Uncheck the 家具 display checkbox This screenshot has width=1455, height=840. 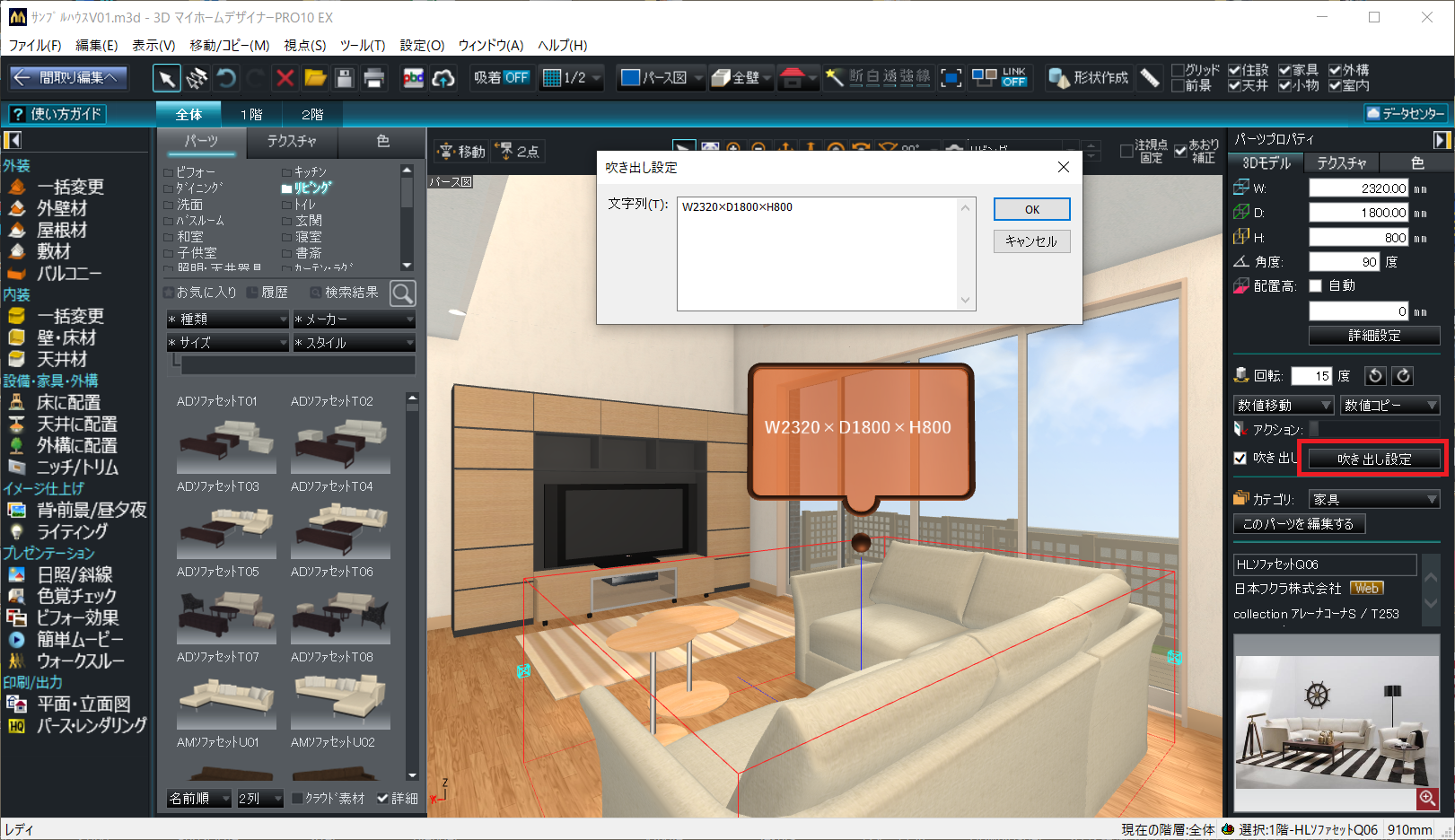click(1284, 70)
